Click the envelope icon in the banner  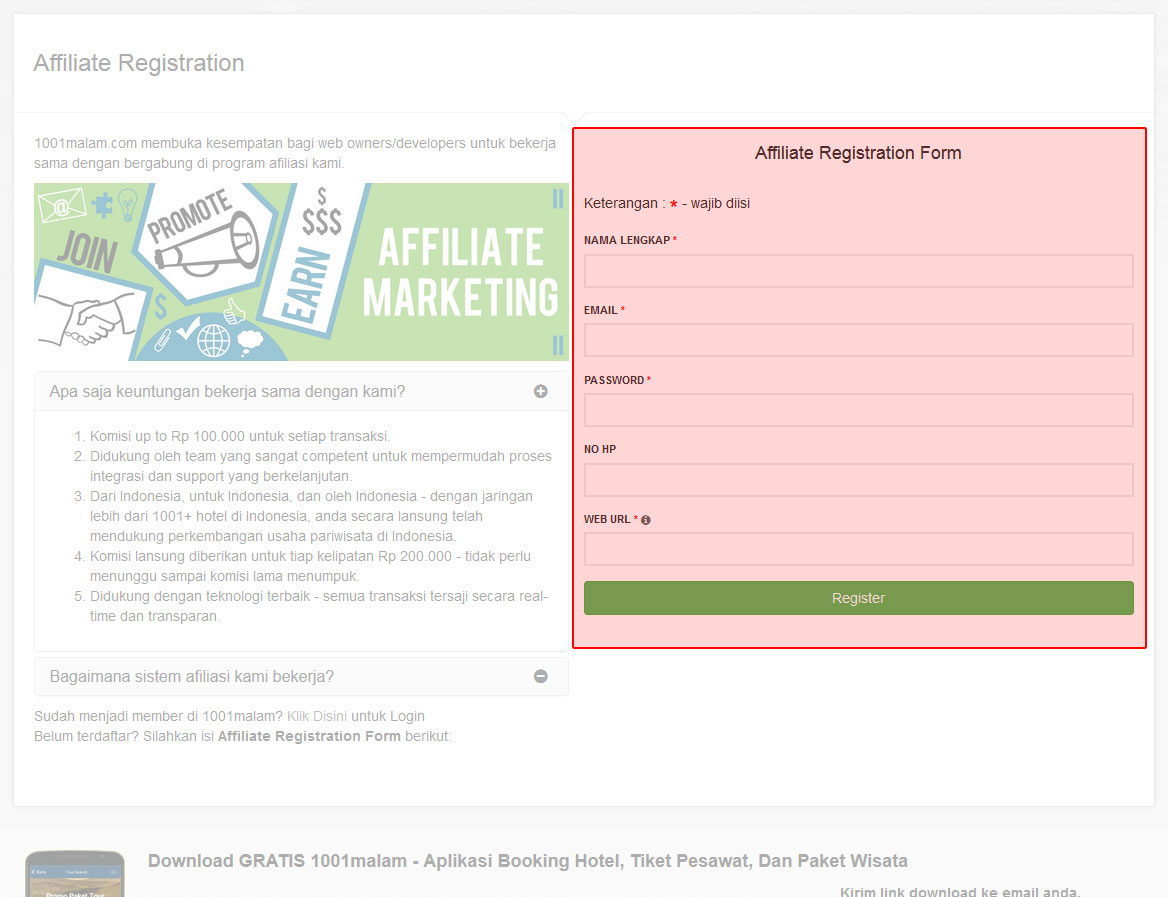click(61, 207)
